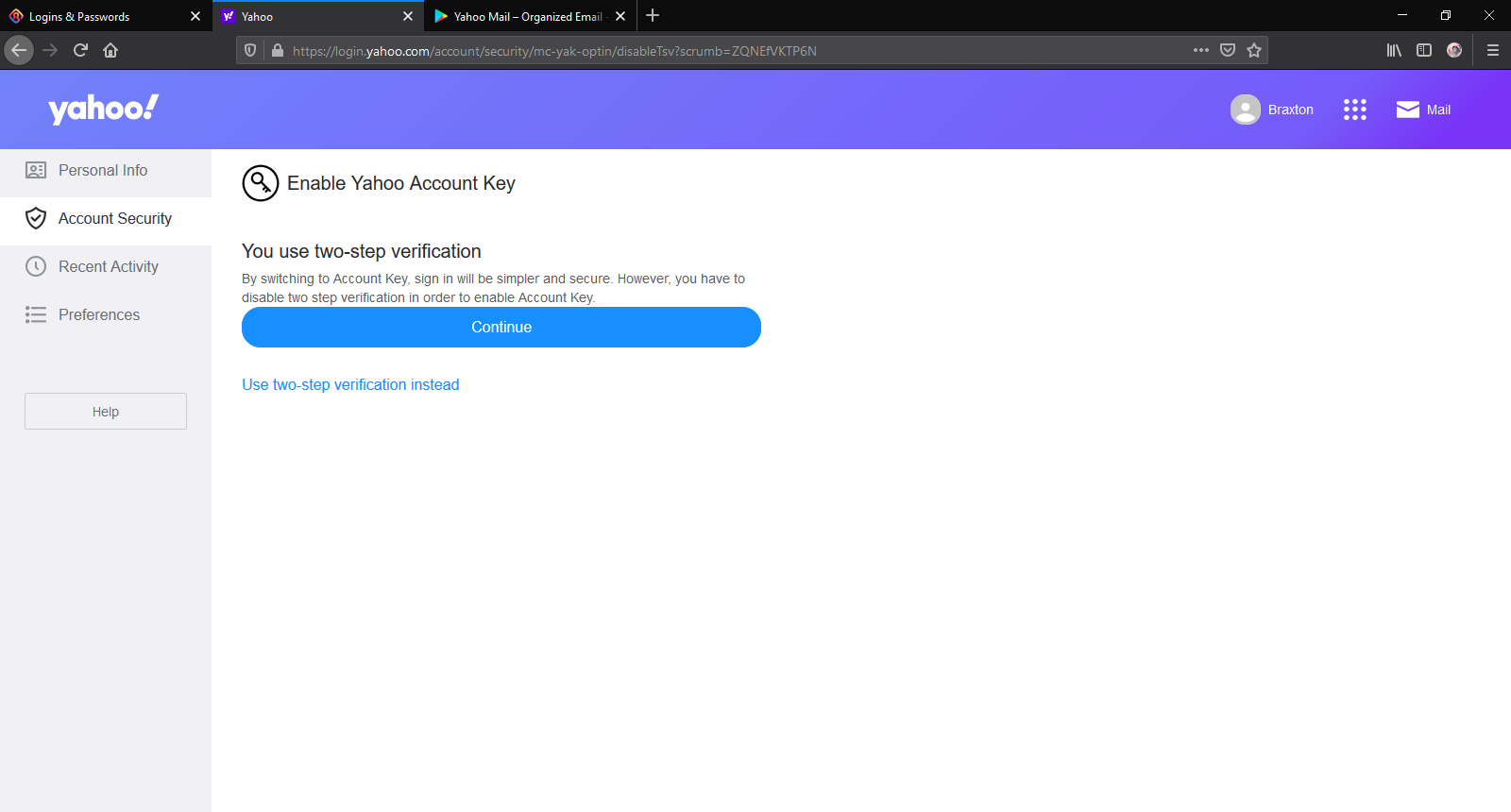This screenshot has height=812, width=1511.
Task: Click the Recent Activity clock icon
Action: coord(36,266)
